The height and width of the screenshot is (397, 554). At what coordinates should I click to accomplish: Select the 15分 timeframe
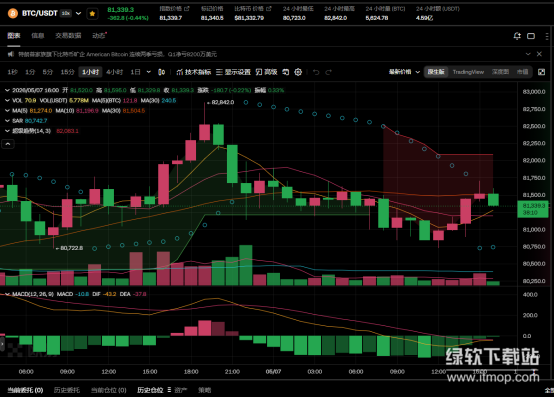[x=67, y=72]
